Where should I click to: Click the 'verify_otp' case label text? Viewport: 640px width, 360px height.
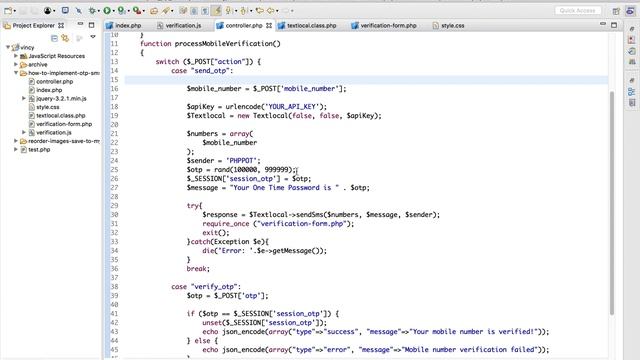(x=214, y=287)
